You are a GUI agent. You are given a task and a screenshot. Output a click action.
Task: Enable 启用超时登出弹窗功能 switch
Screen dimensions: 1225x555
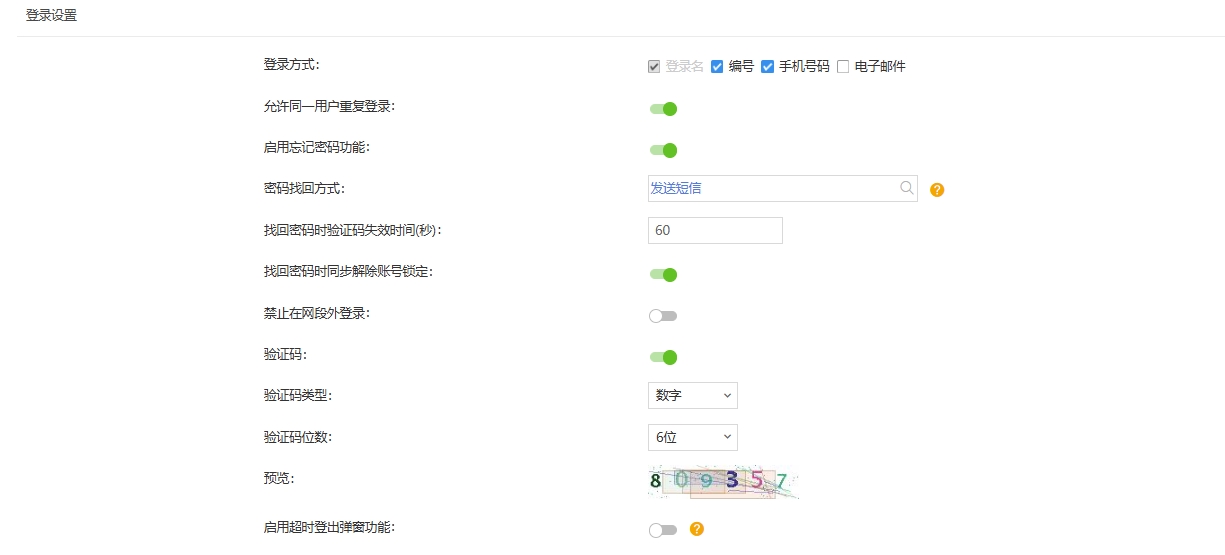coord(663,530)
